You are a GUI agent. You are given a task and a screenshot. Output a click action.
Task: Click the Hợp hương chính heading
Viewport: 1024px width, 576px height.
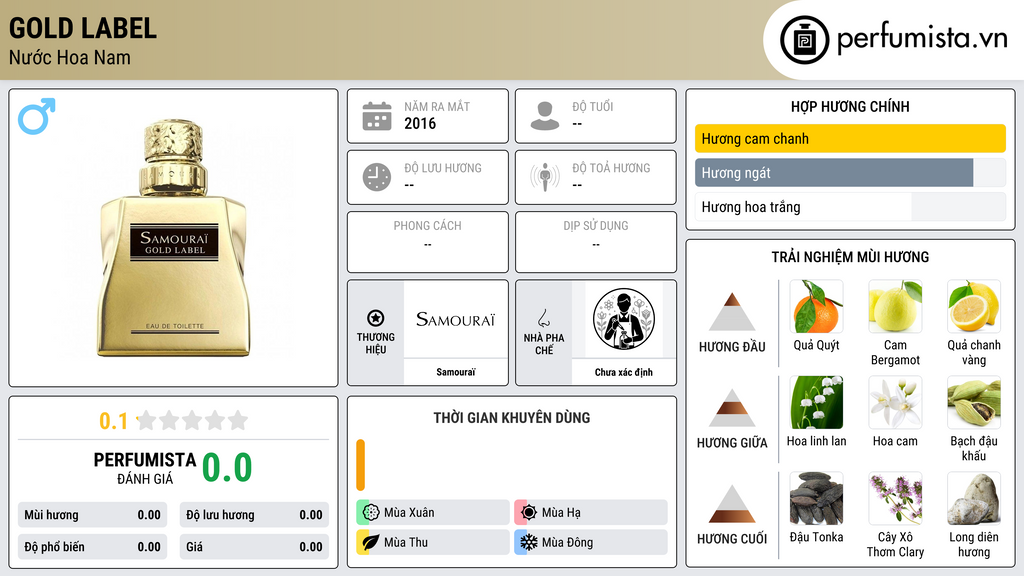850,106
